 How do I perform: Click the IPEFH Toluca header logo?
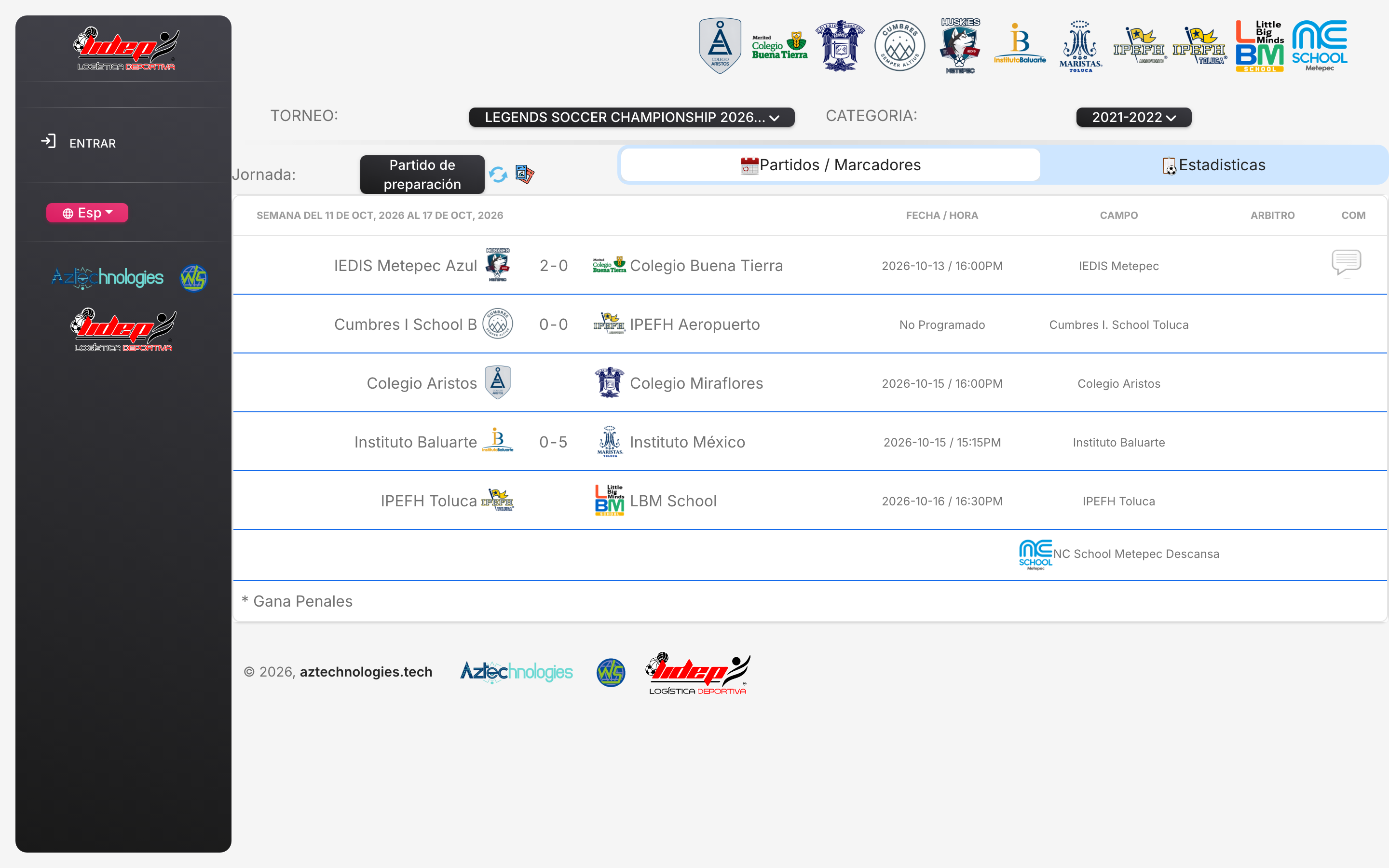tap(1199, 45)
